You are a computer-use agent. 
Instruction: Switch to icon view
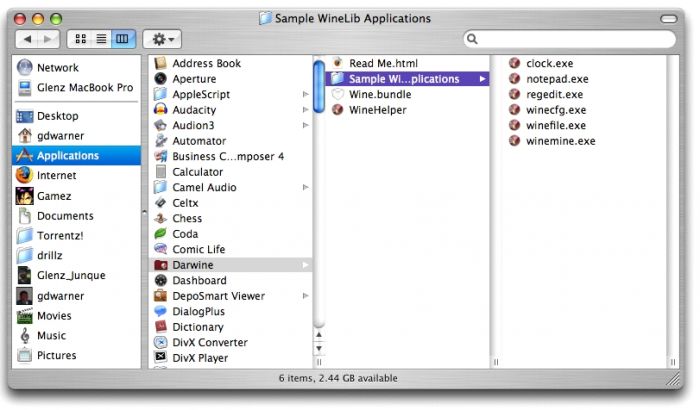(x=80, y=39)
